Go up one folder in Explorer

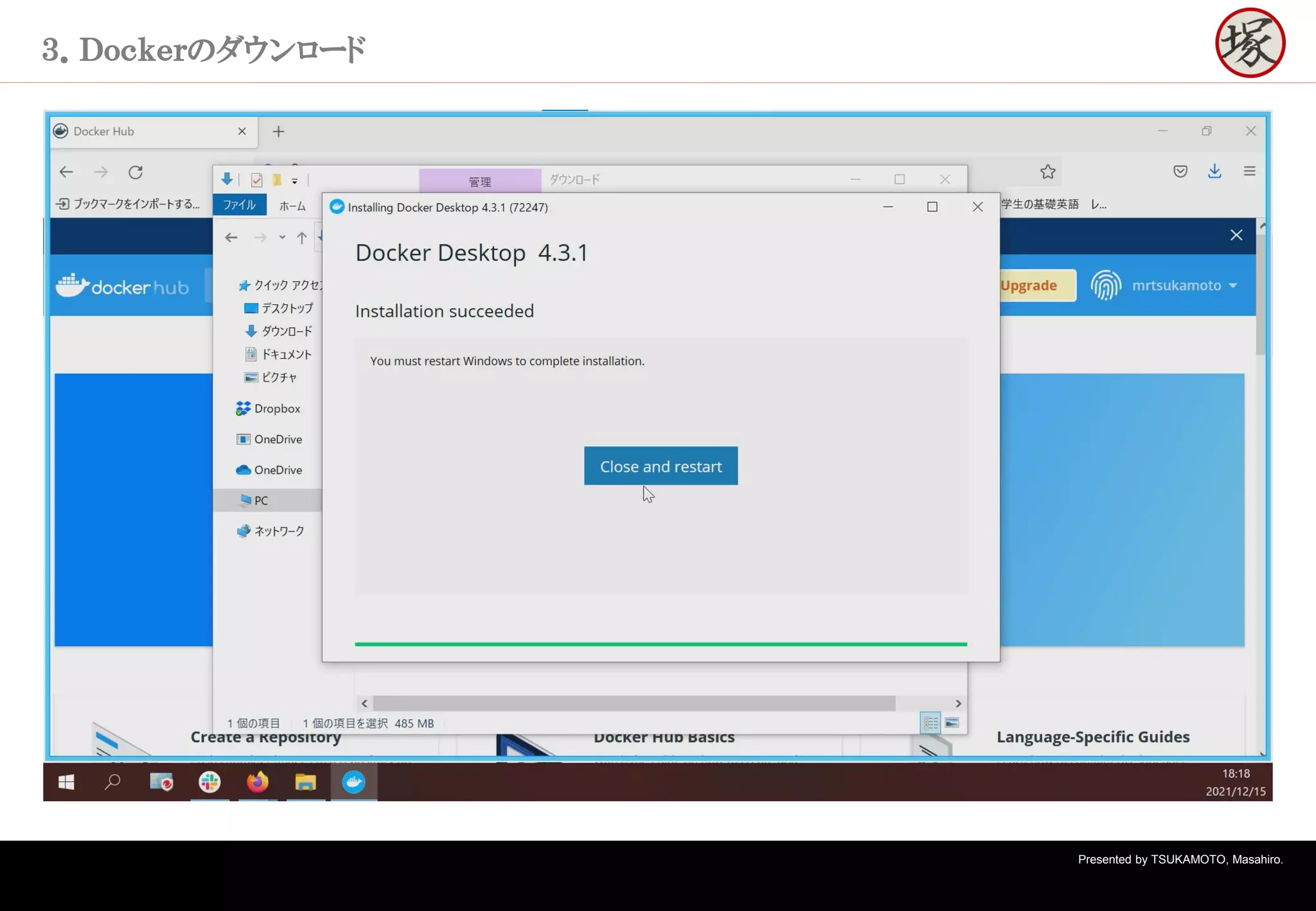(x=302, y=238)
